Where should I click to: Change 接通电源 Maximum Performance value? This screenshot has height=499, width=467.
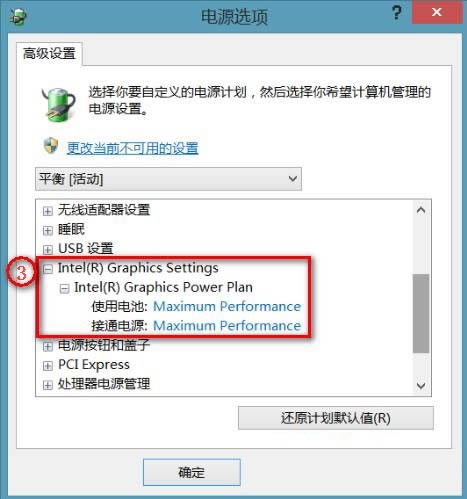pos(227,326)
